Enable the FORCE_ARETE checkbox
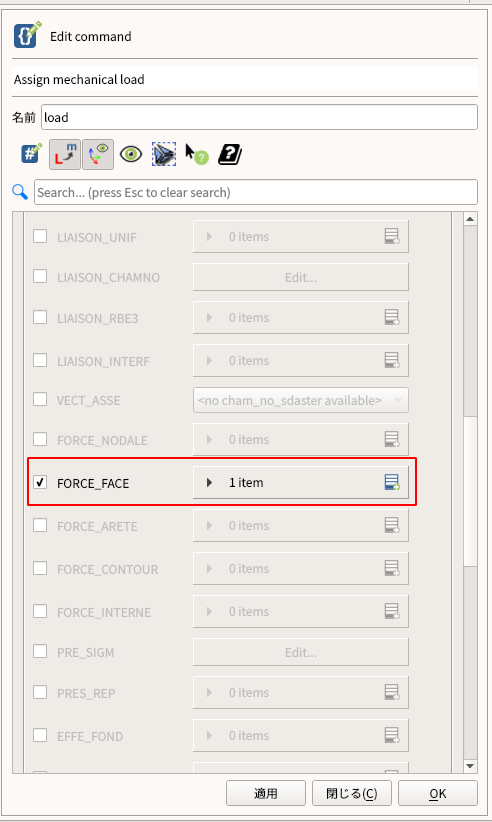The image size is (492, 822). pyautogui.click(x=40, y=525)
